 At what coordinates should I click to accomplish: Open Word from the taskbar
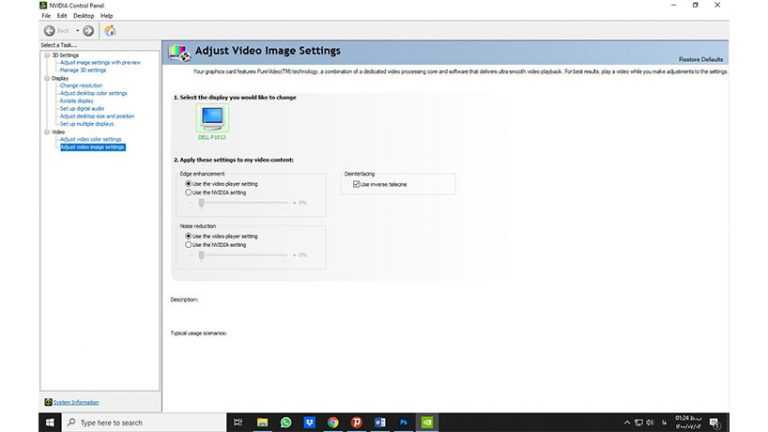click(380, 422)
